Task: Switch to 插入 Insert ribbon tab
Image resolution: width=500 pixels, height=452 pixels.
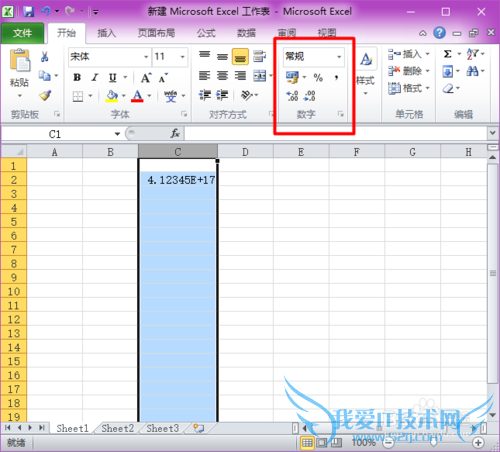Action: 106,33
